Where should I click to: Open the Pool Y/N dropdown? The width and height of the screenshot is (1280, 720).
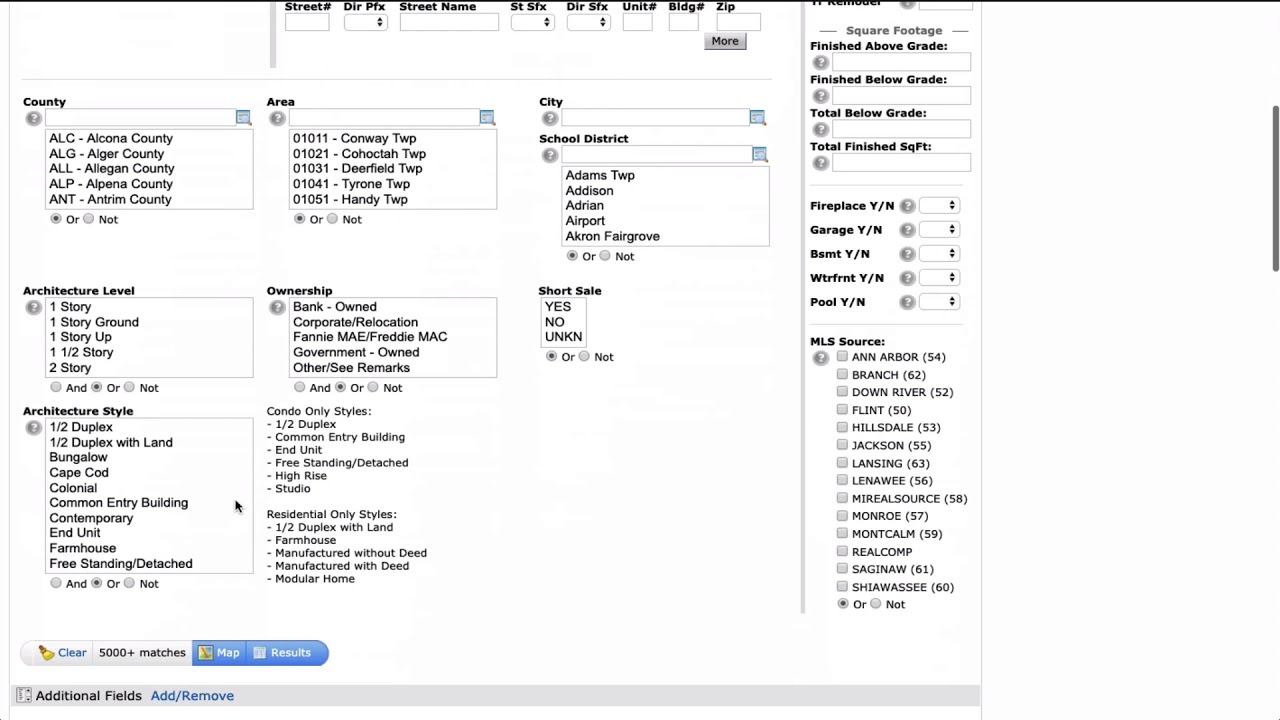pyautogui.click(x=940, y=302)
